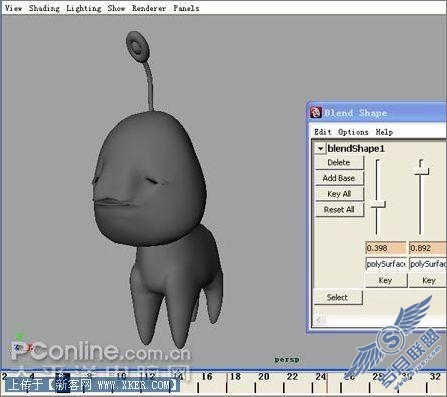
Task: Click frame 22 on the timeline
Action: (292, 377)
